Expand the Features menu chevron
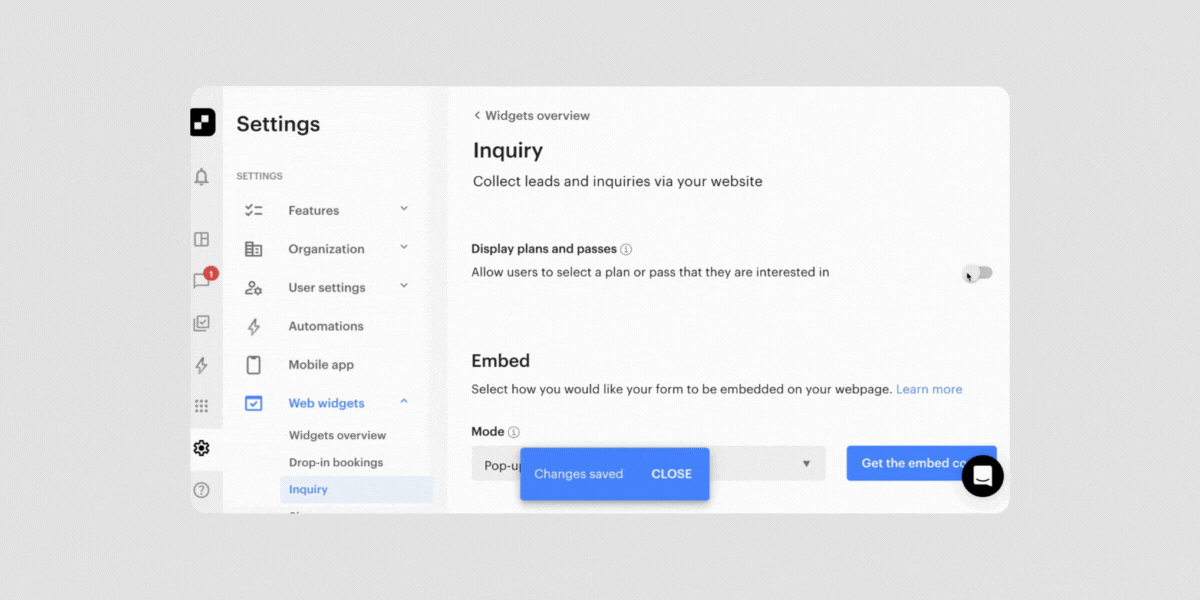The image size is (1200, 600). click(x=404, y=208)
